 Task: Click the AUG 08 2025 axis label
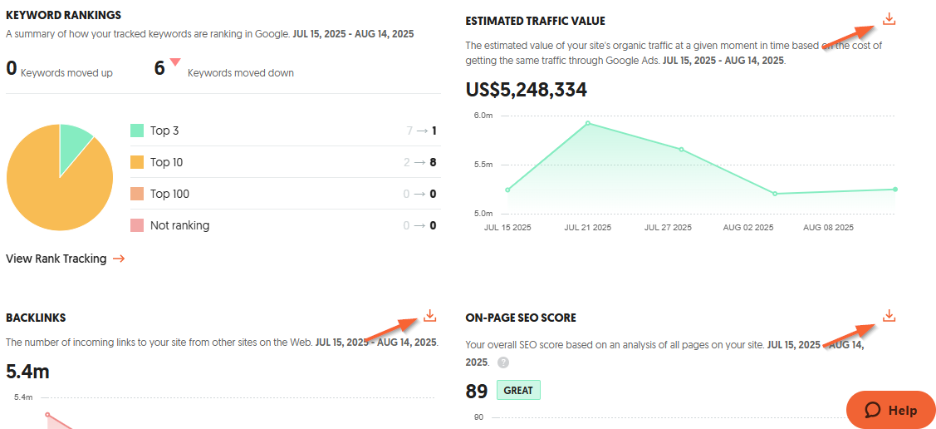point(829,227)
